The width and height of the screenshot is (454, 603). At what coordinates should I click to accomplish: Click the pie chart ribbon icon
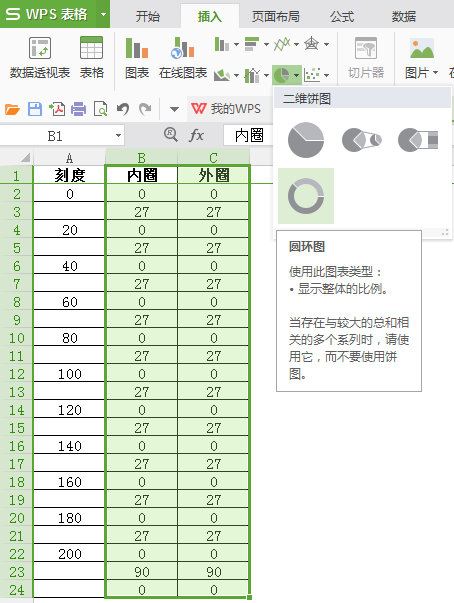pos(282,75)
